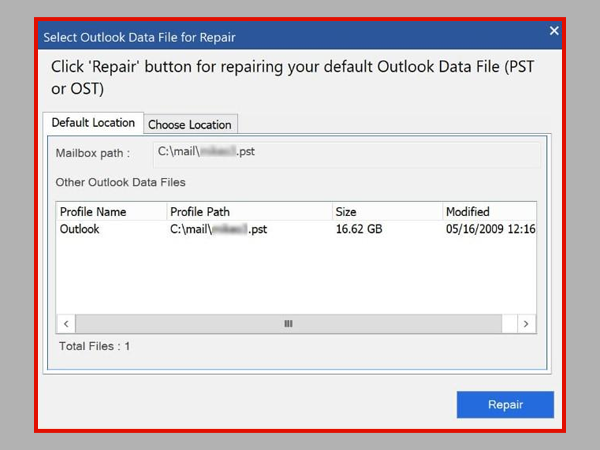Click the left scroll arrow of file list

(66, 324)
